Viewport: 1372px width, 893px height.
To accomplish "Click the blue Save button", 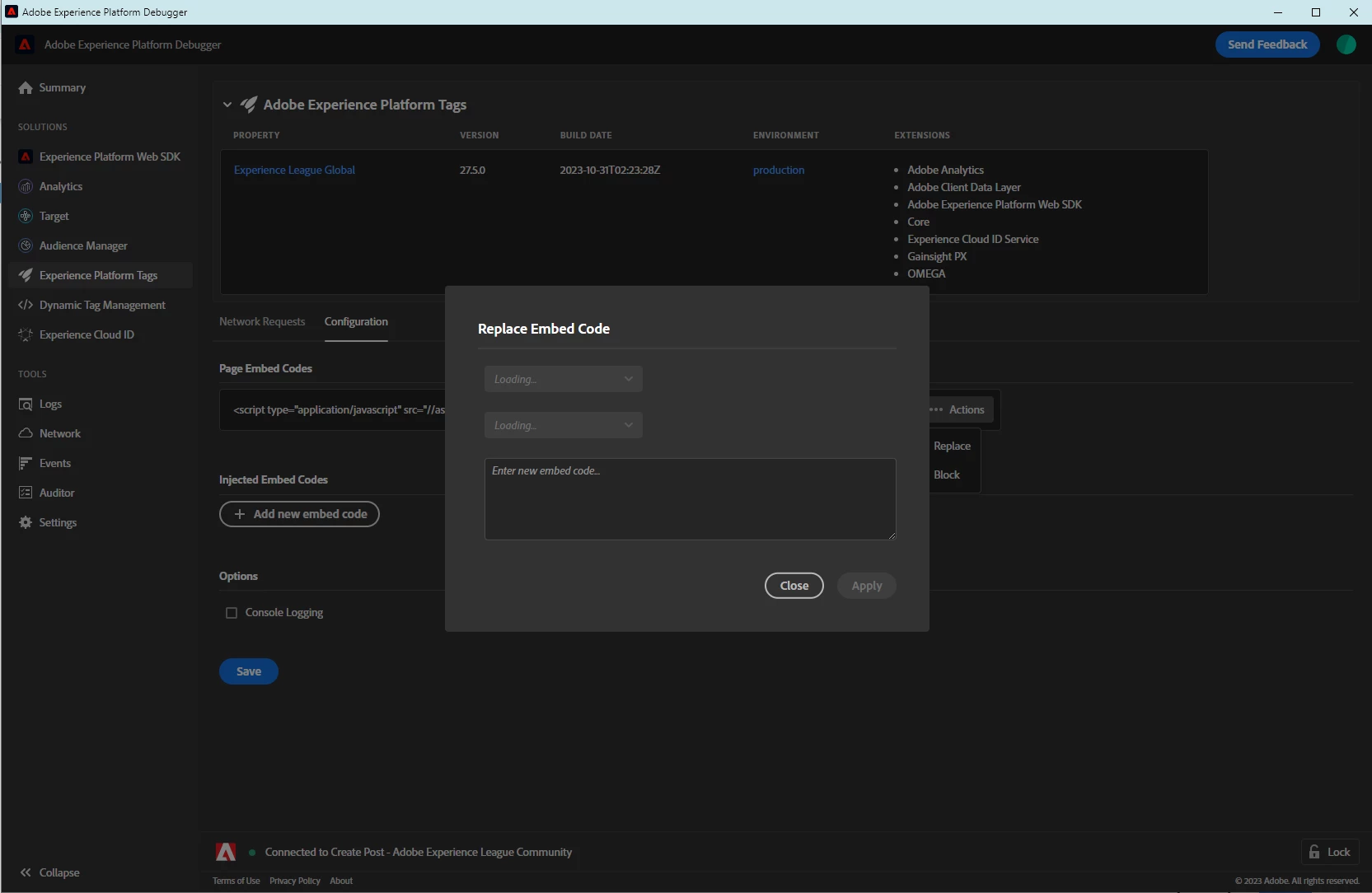I will [x=249, y=671].
